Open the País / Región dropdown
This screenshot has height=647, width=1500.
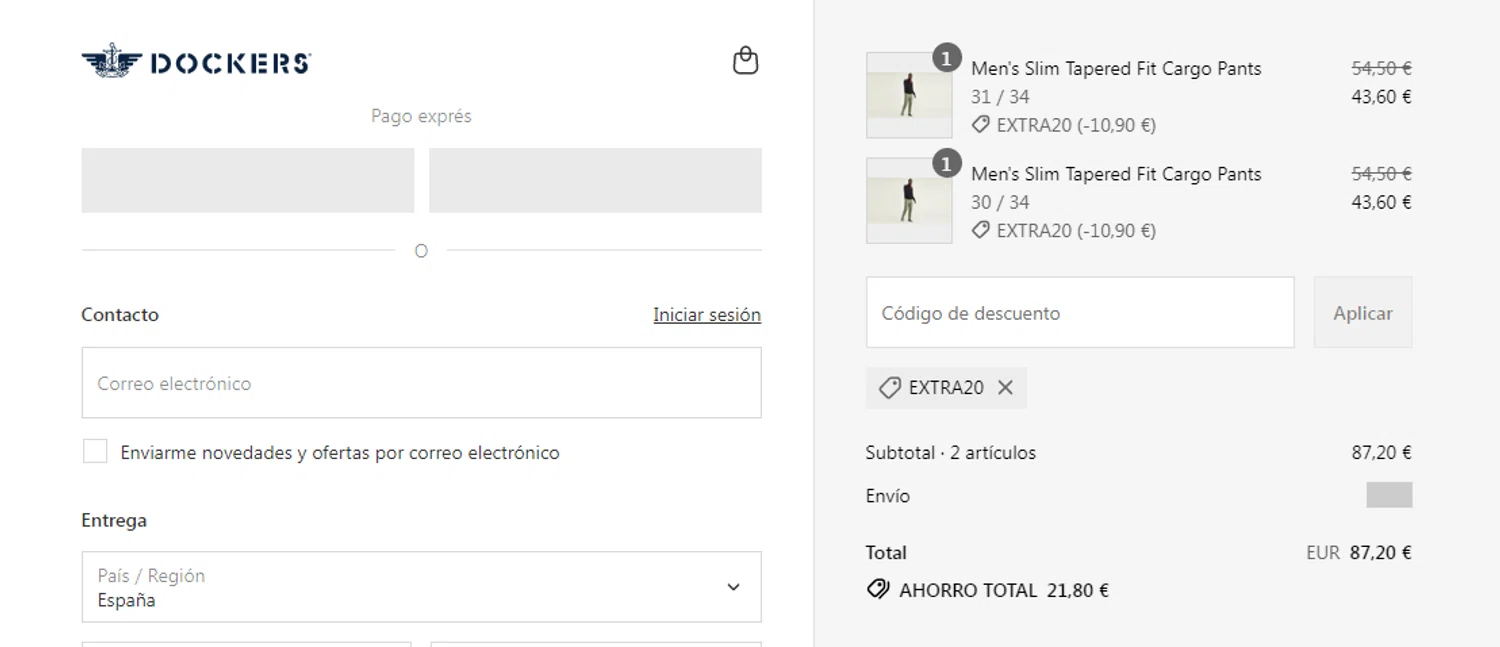coord(421,587)
